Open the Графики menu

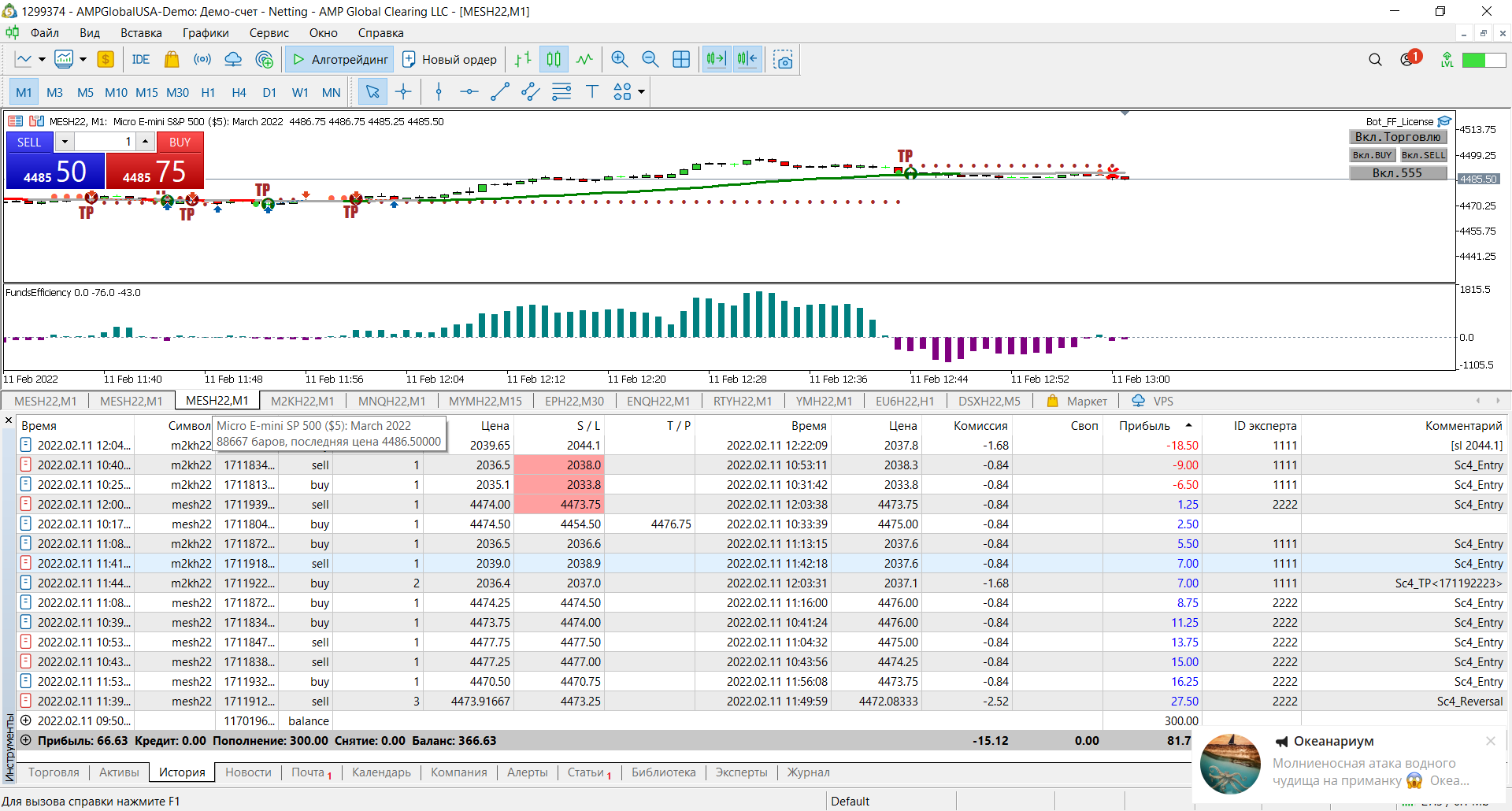point(205,33)
